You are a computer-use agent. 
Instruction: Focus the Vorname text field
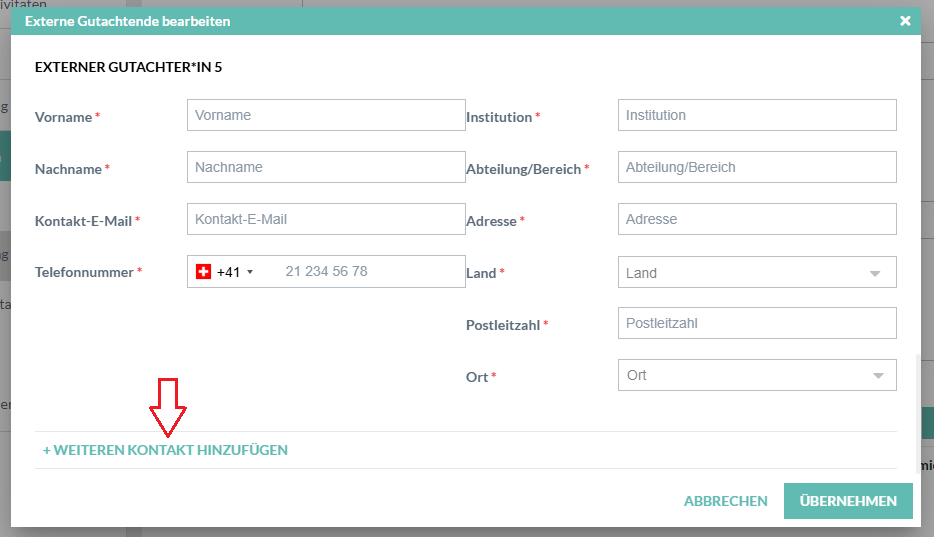coord(326,116)
